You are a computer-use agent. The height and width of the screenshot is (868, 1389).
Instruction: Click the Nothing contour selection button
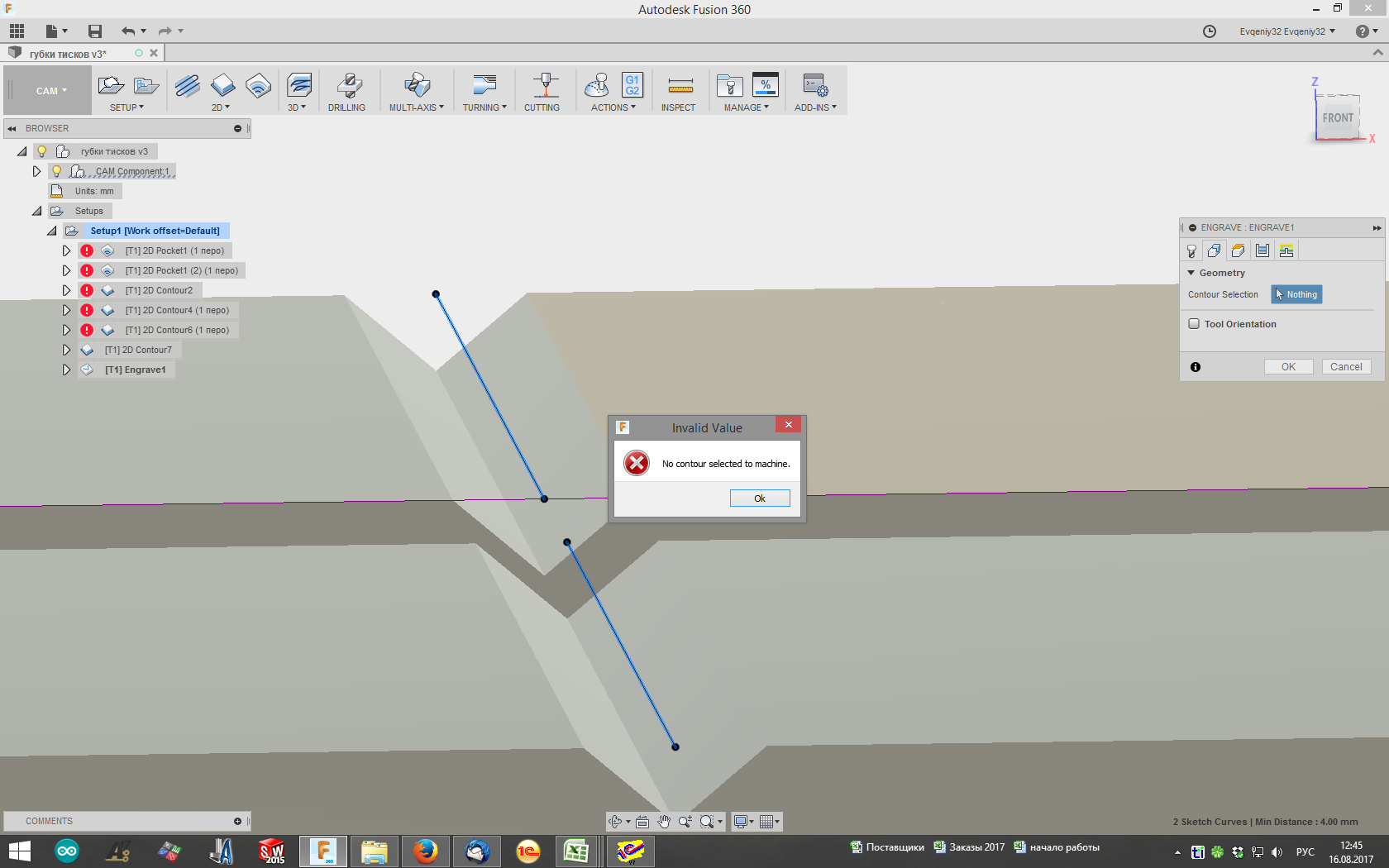[1296, 294]
